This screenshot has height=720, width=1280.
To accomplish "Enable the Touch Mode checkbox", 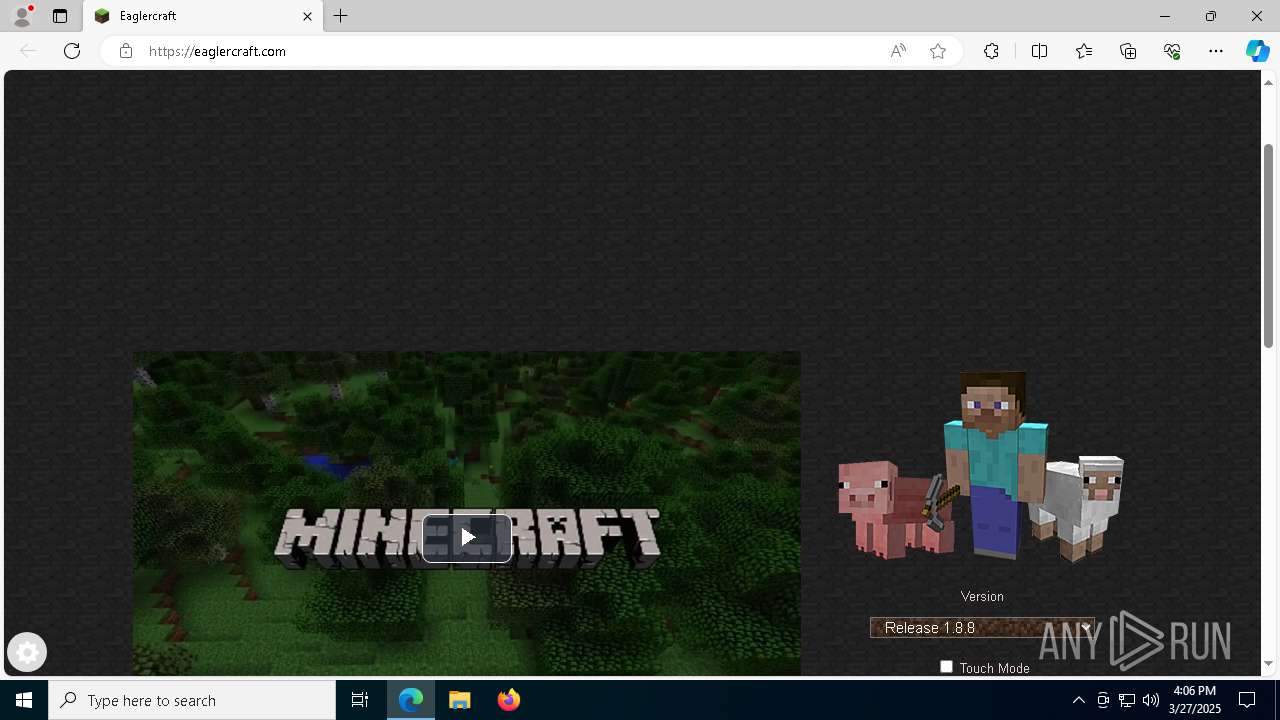I will [x=946, y=667].
